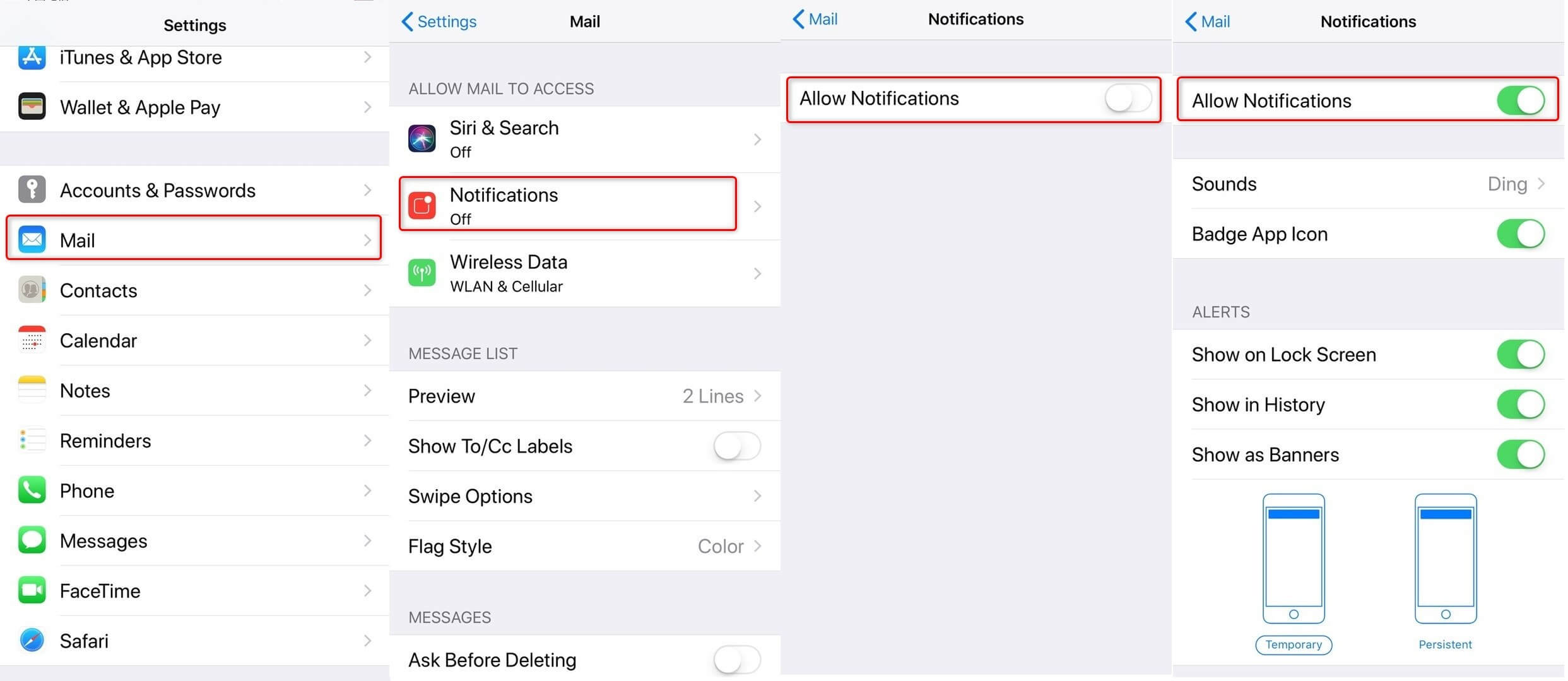
Task: Tap the red Notifications icon
Action: click(x=421, y=206)
